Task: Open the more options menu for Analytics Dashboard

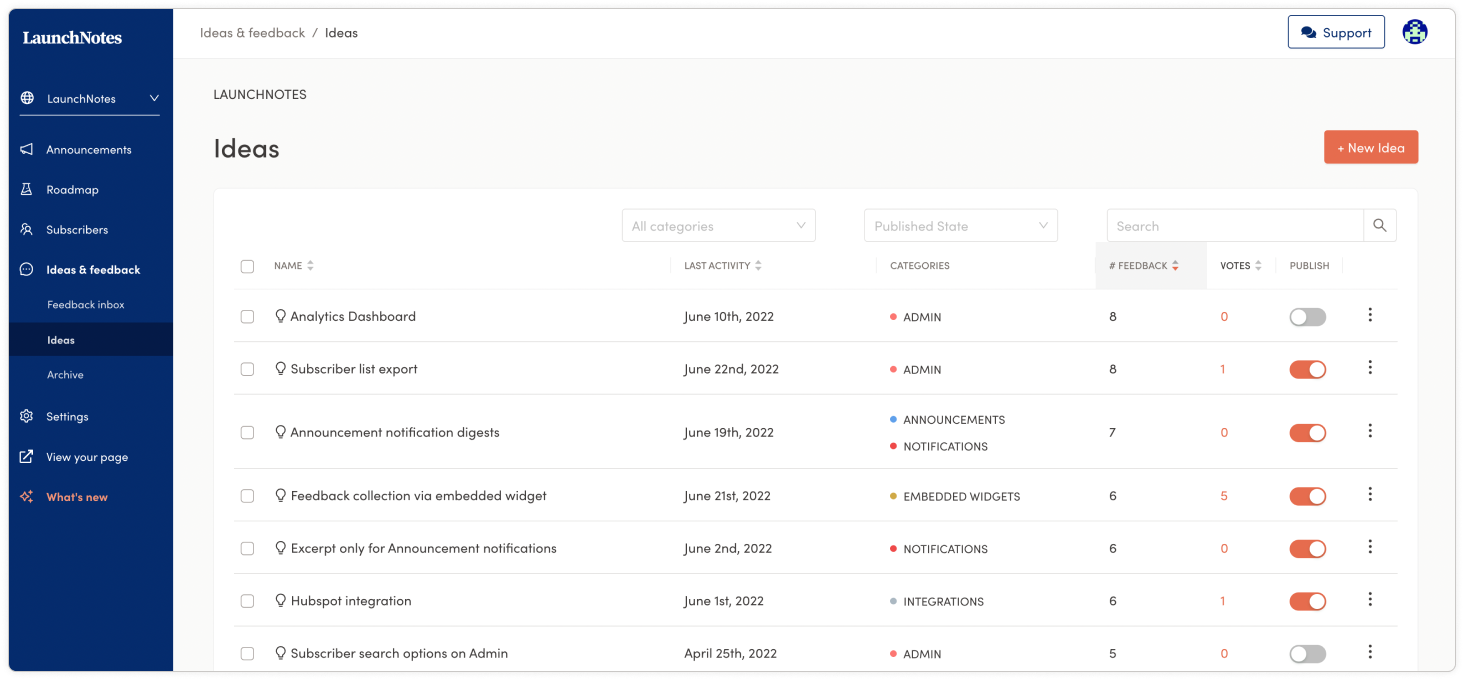Action: [x=1370, y=315]
